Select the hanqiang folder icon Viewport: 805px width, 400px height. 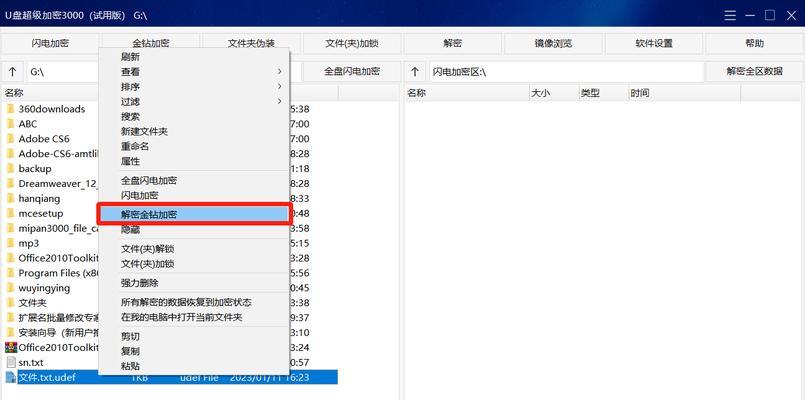10,198
